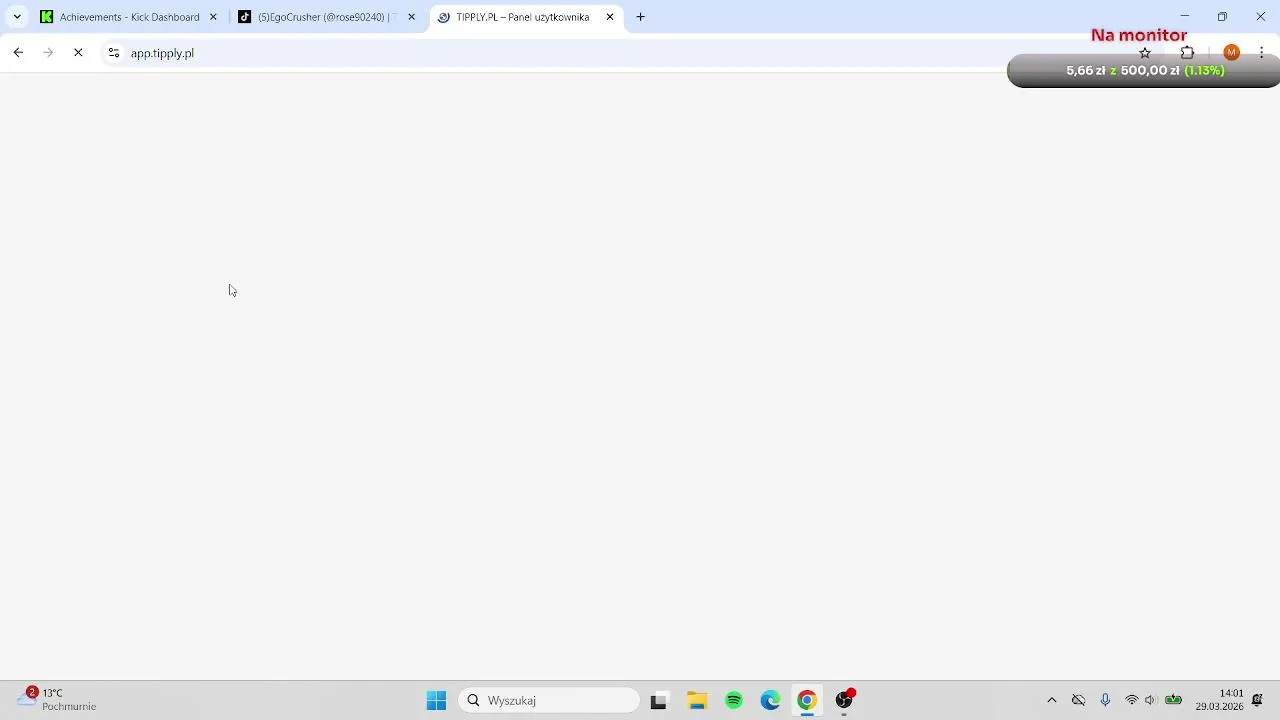Click the microphone tray icon
Screen dimensions: 1280x720
tap(1105, 701)
